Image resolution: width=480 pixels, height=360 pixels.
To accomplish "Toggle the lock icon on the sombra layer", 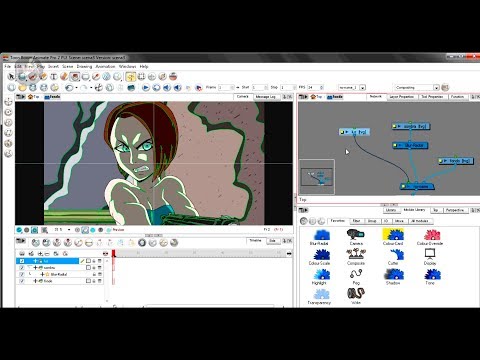I will [94, 268].
